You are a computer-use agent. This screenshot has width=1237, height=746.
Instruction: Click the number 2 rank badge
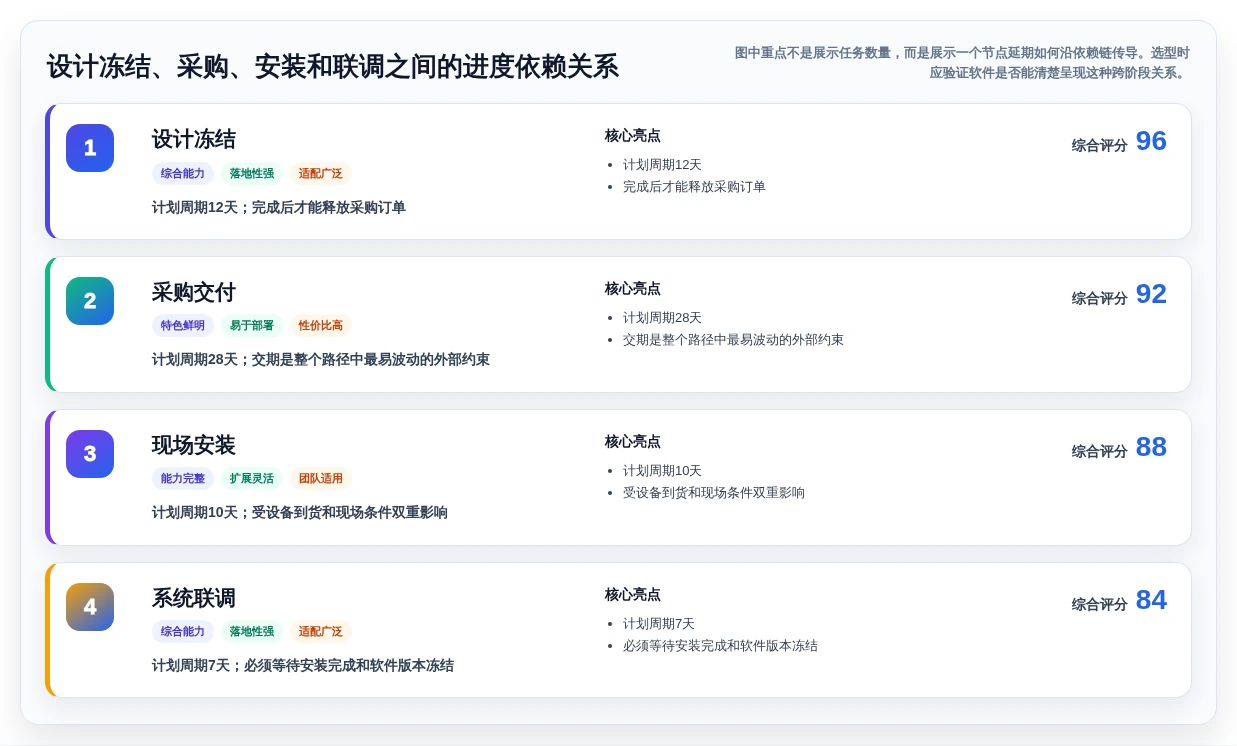(x=90, y=301)
